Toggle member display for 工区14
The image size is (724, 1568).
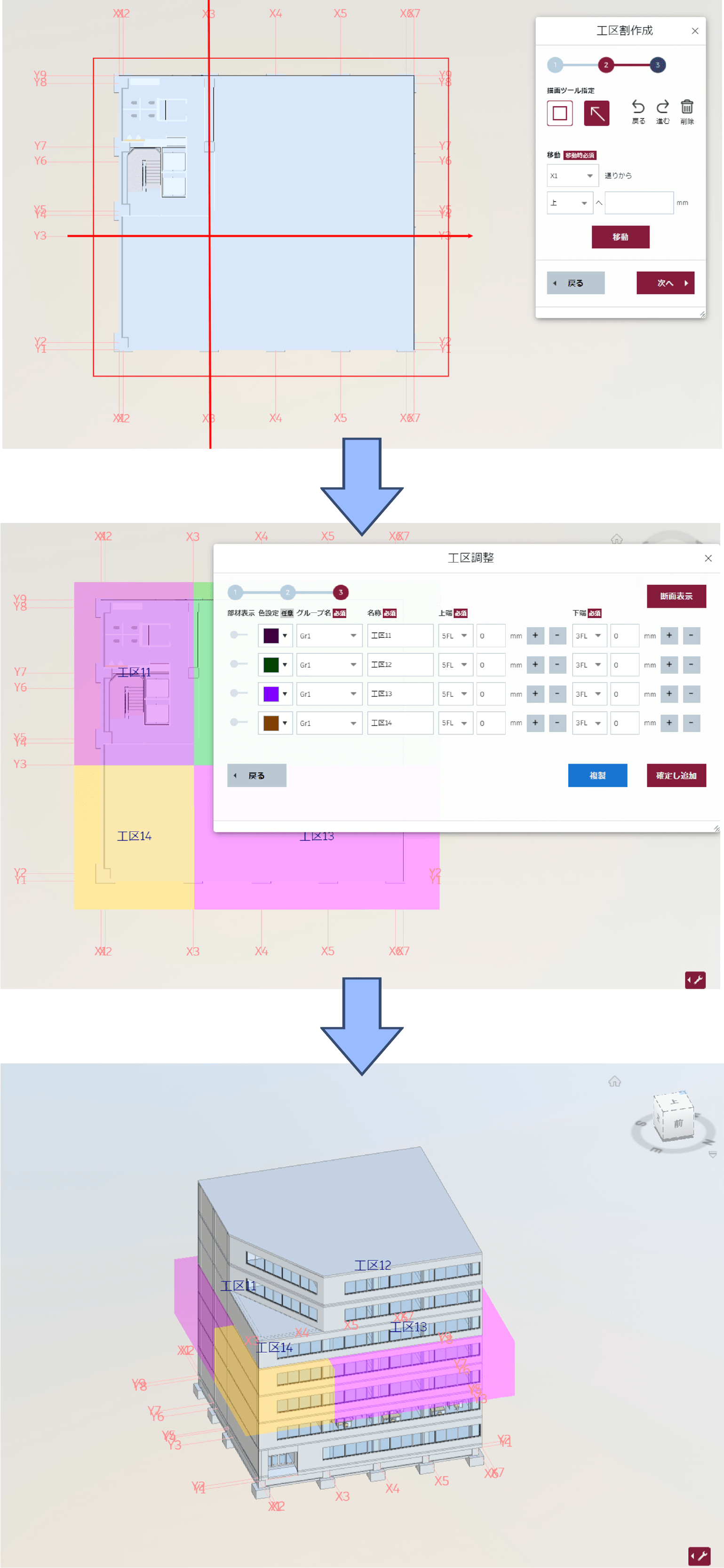pos(239,723)
